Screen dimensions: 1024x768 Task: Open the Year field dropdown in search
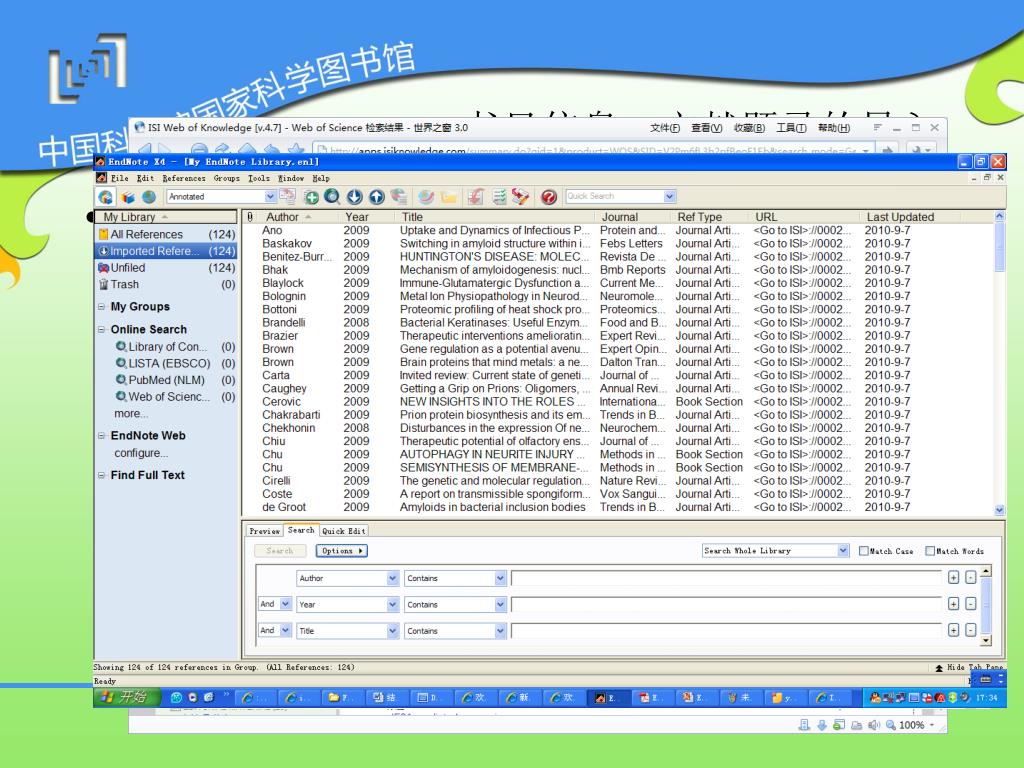[x=392, y=605]
